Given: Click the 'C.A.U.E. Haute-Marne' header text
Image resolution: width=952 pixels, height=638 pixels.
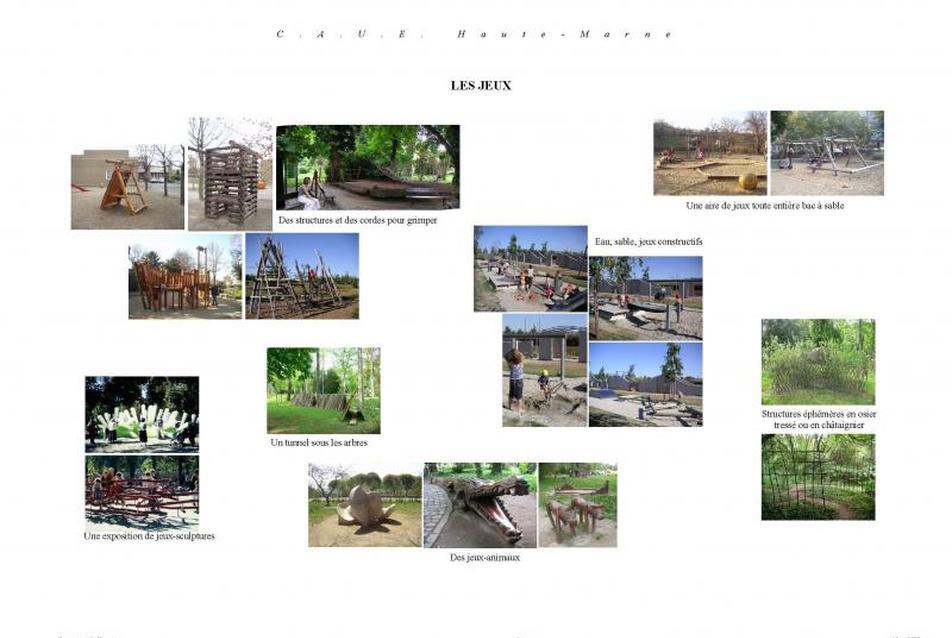Looking at the screenshot, I should pos(474,35).
